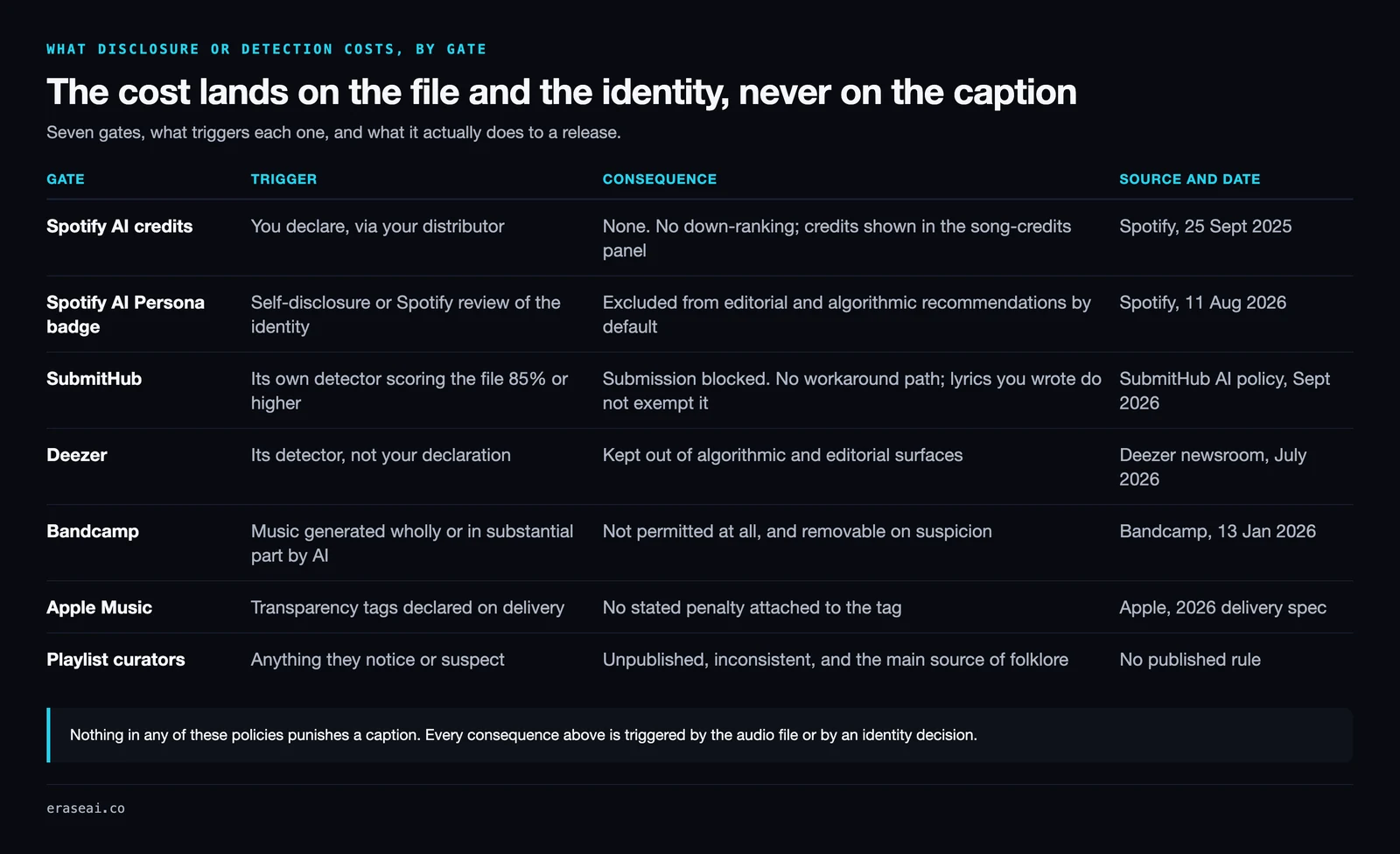The height and width of the screenshot is (854, 1400).
Task: Select the 'SubmitHub' gate cell
Action: (x=94, y=379)
